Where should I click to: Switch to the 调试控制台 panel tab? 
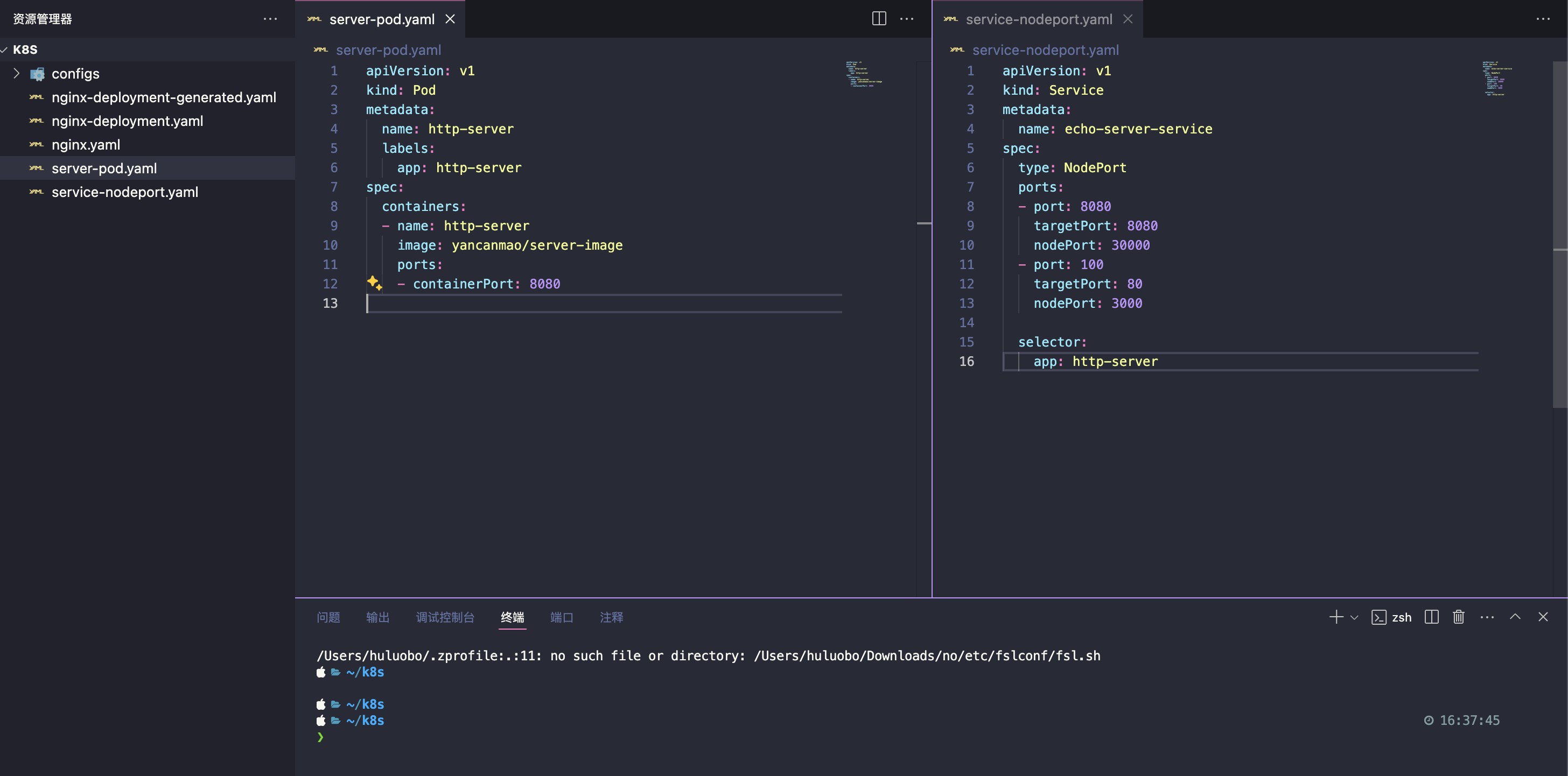pos(444,617)
